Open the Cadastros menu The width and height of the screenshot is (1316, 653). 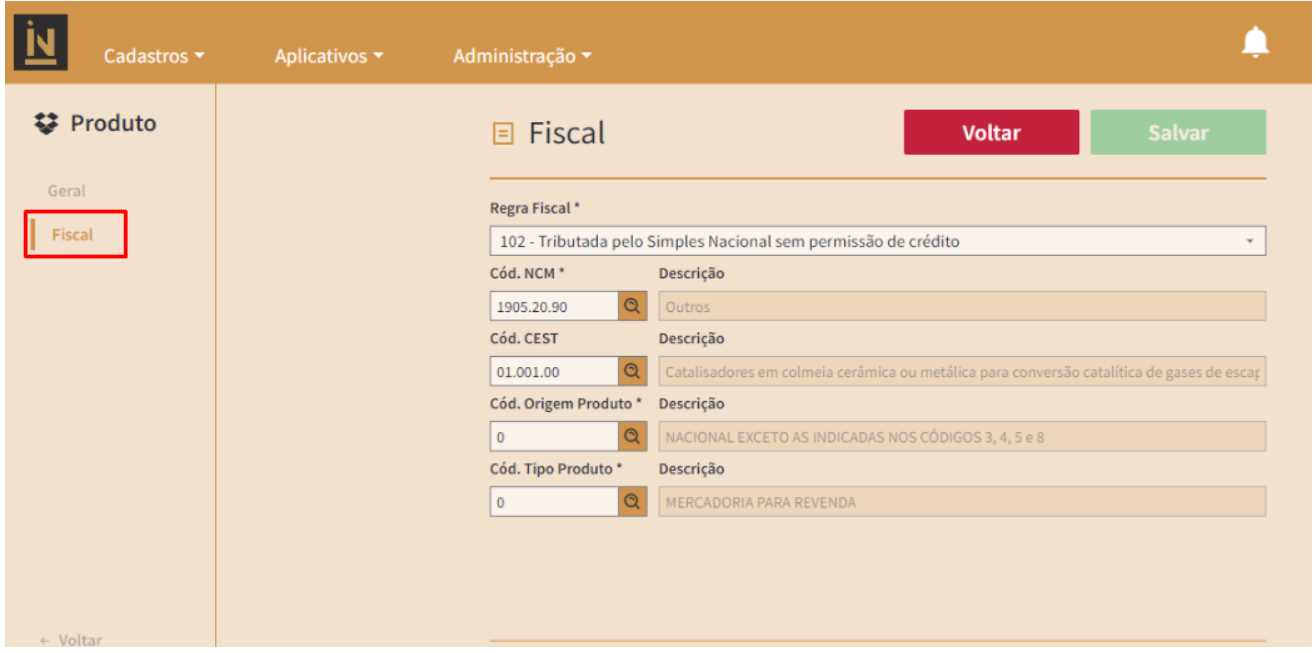[x=153, y=56]
